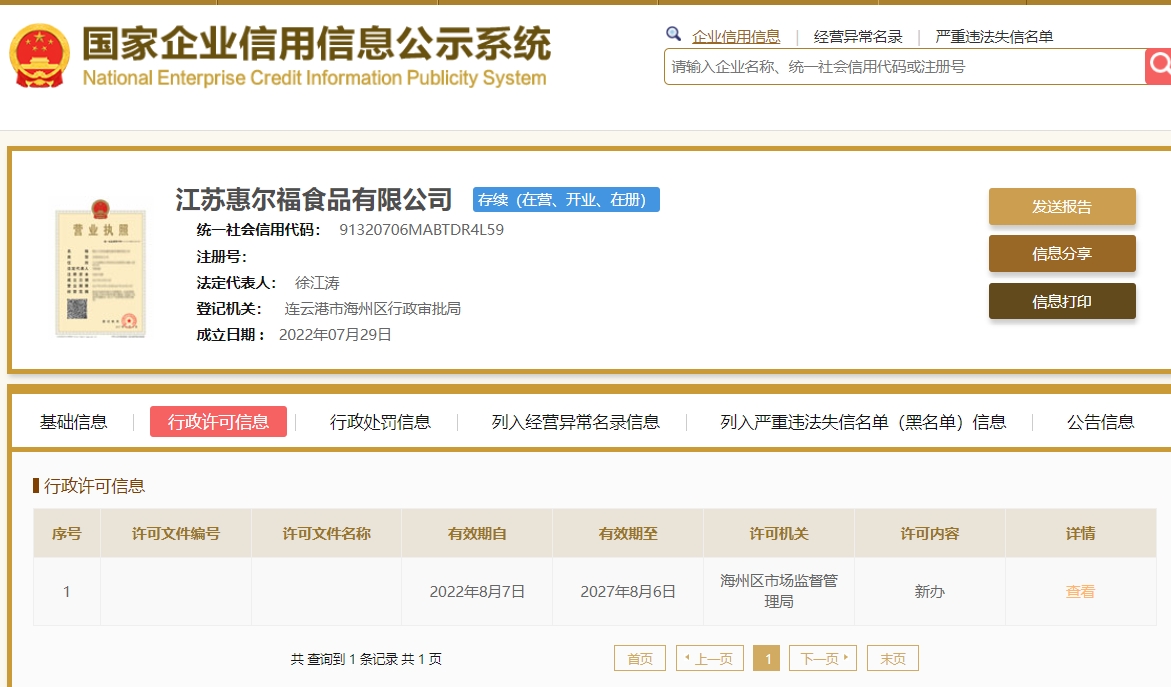The height and width of the screenshot is (687, 1171).
Task: Click the company name 江苏惠尔福食品有限公司
Action: click(x=314, y=199)
